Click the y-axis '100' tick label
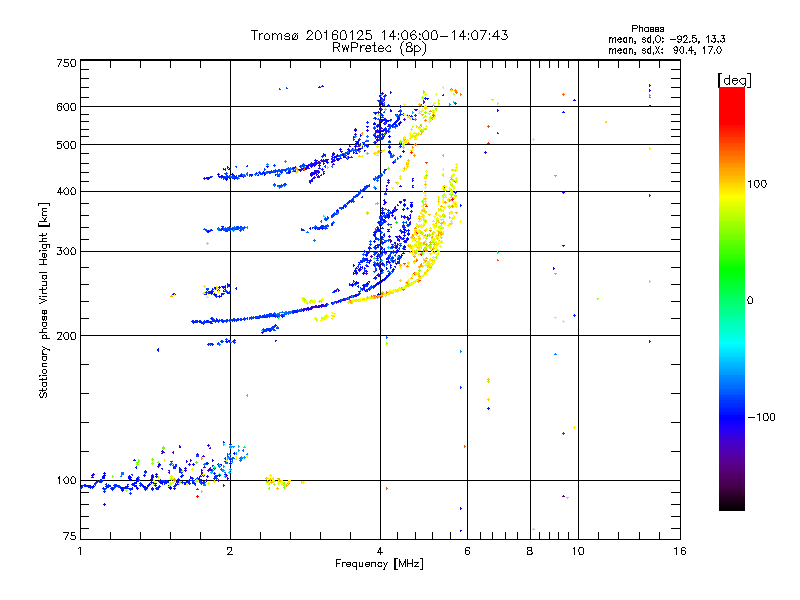Image resolution: width=800 pixels, height=600 pixels. click(66, 480)
